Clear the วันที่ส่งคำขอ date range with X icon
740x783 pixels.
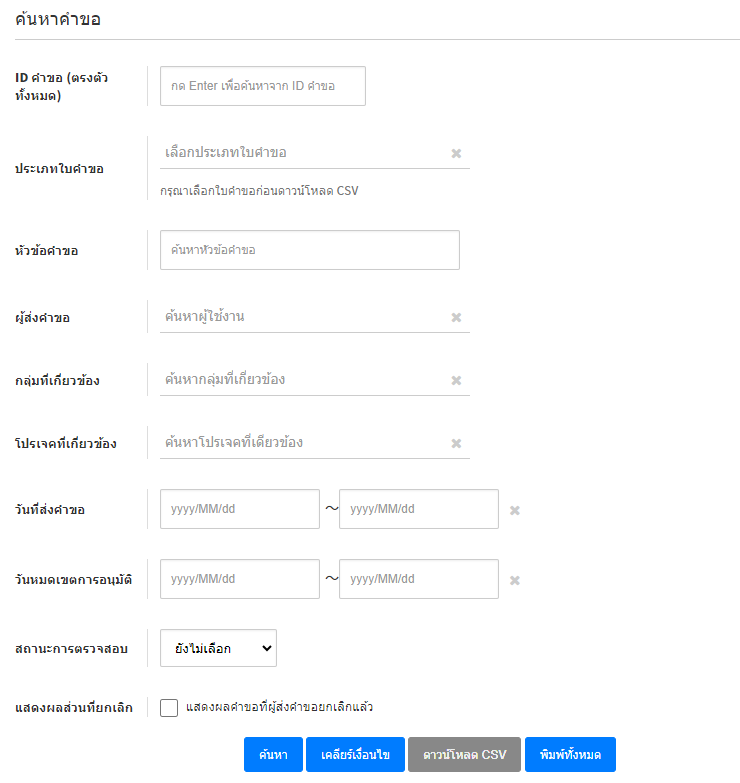click(x=515, y=510)
